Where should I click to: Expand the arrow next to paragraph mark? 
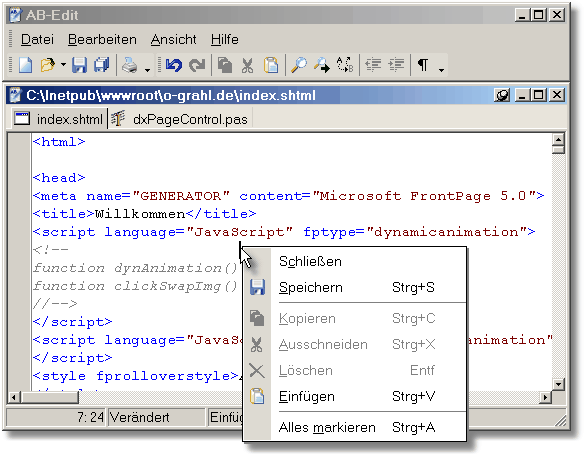tap(441, 70)
